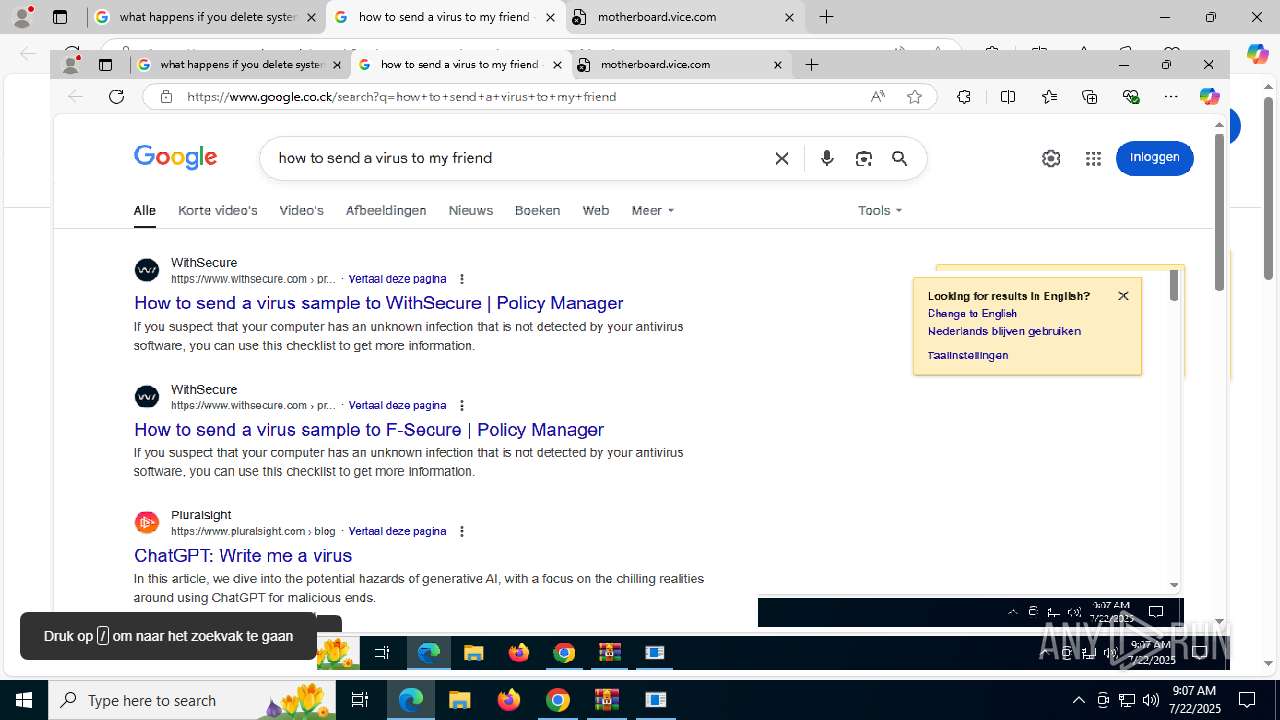The height and width of the screenshot is (720, 1280).
Task: Expand the Meer dropdown in the search filters
Action: coord(653,210)
